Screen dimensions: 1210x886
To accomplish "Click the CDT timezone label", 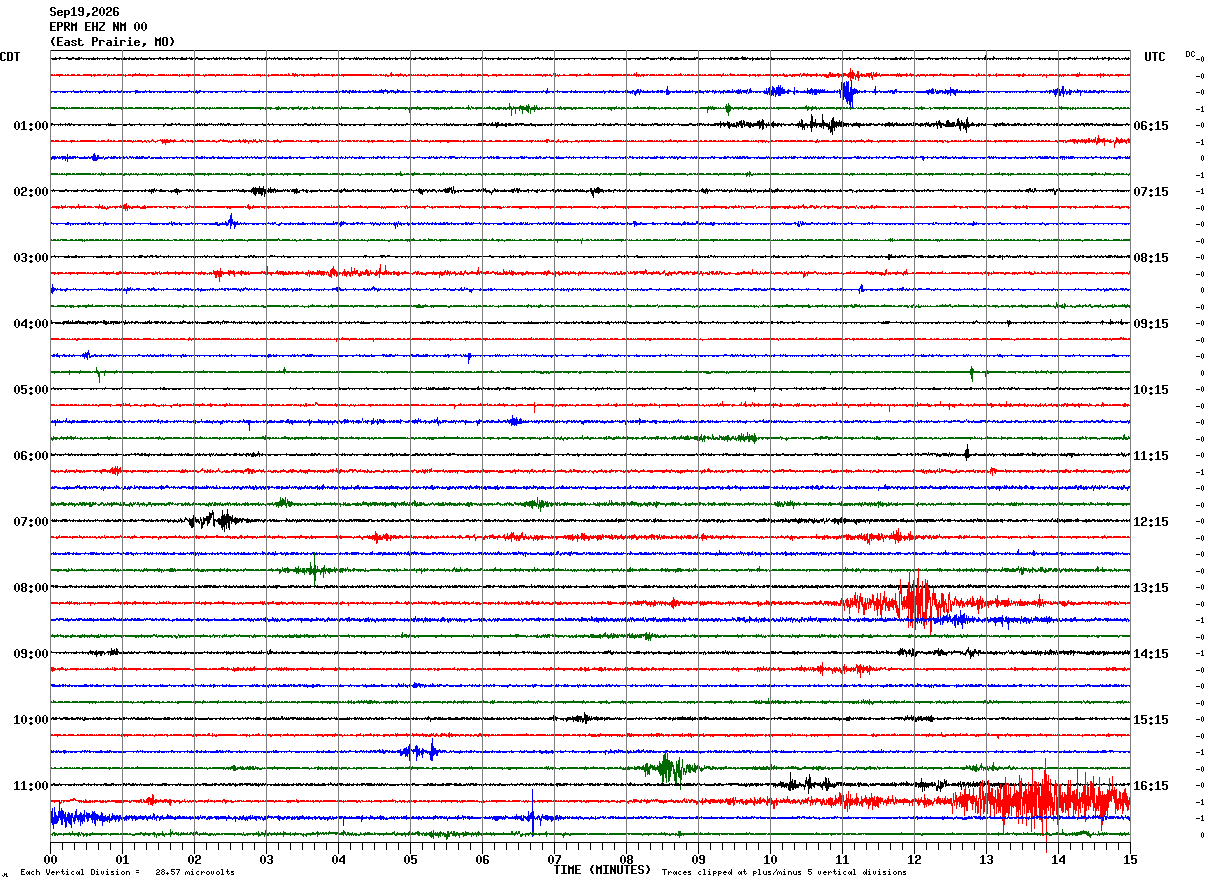I will point(10,57).
